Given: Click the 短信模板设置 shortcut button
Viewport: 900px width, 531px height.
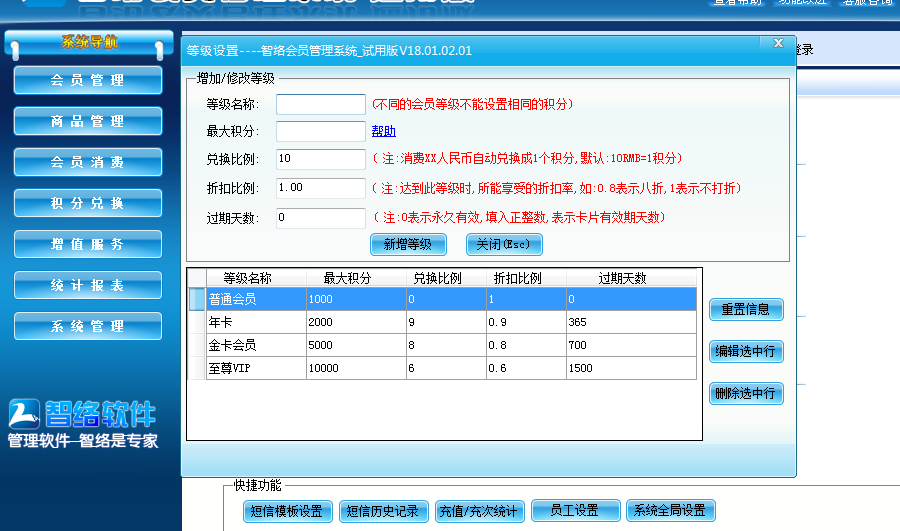Looking at the screenshot, I should click(288, 511).
